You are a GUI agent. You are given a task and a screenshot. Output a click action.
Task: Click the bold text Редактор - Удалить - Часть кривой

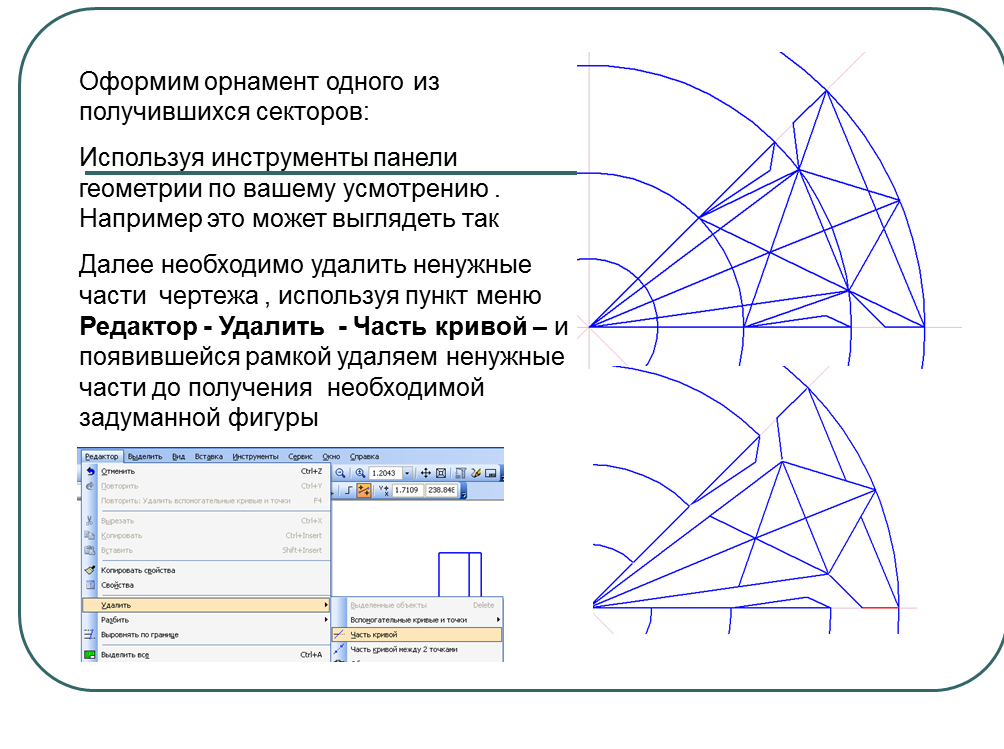tap(313, 326)
